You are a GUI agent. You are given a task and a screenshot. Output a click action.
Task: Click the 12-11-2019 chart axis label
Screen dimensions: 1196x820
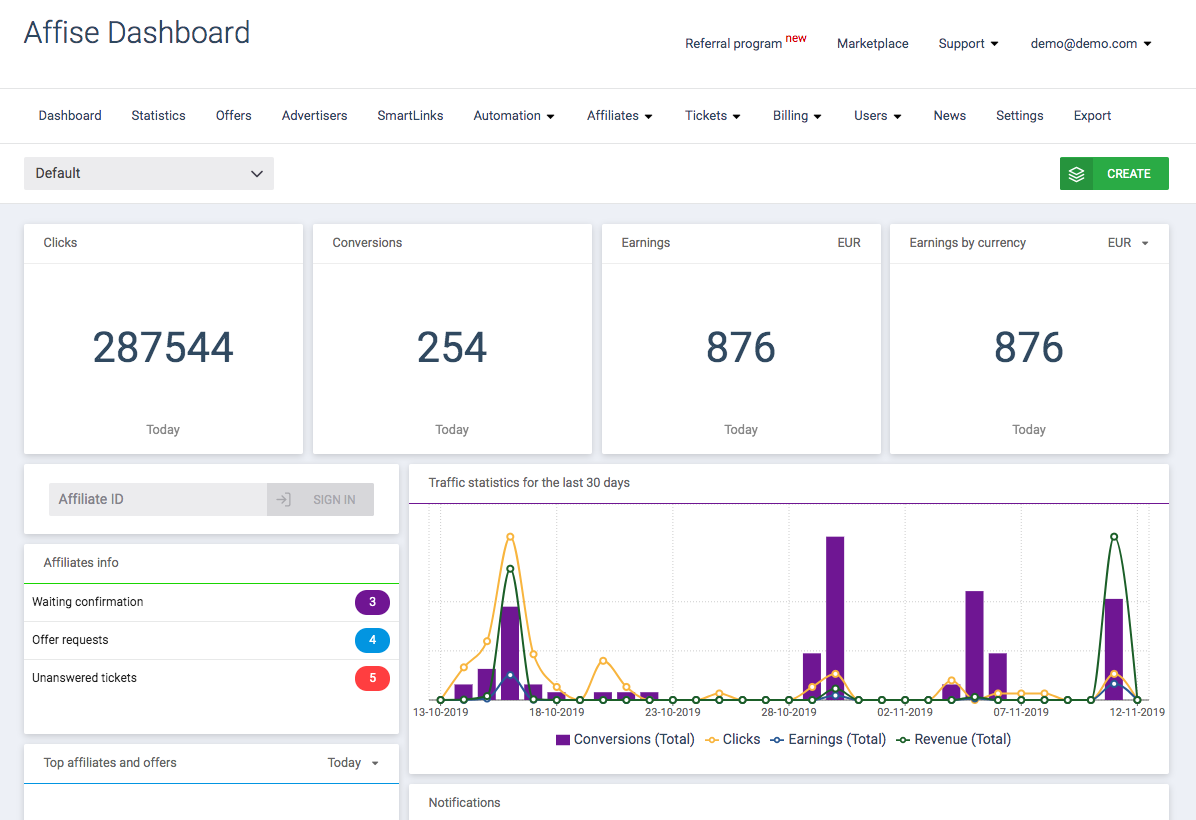point(1137,712)
